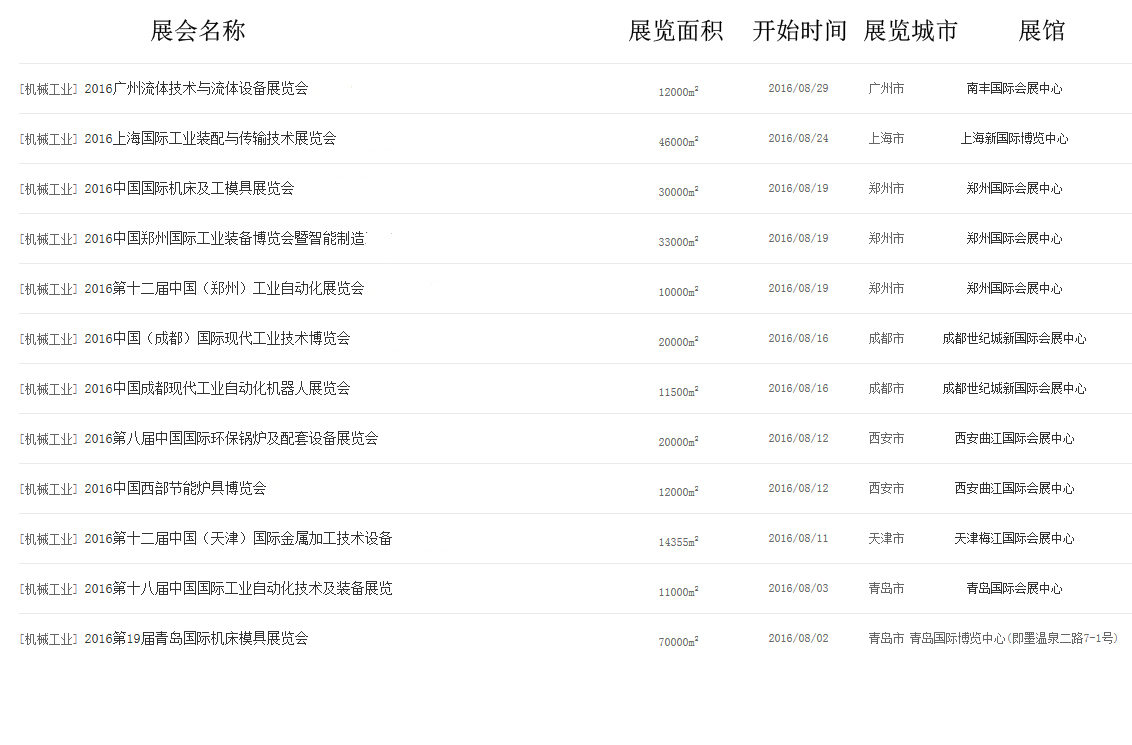Open 天津梅江国际会展中心 venue page

pyautogui.click(x=1014, y=539)
